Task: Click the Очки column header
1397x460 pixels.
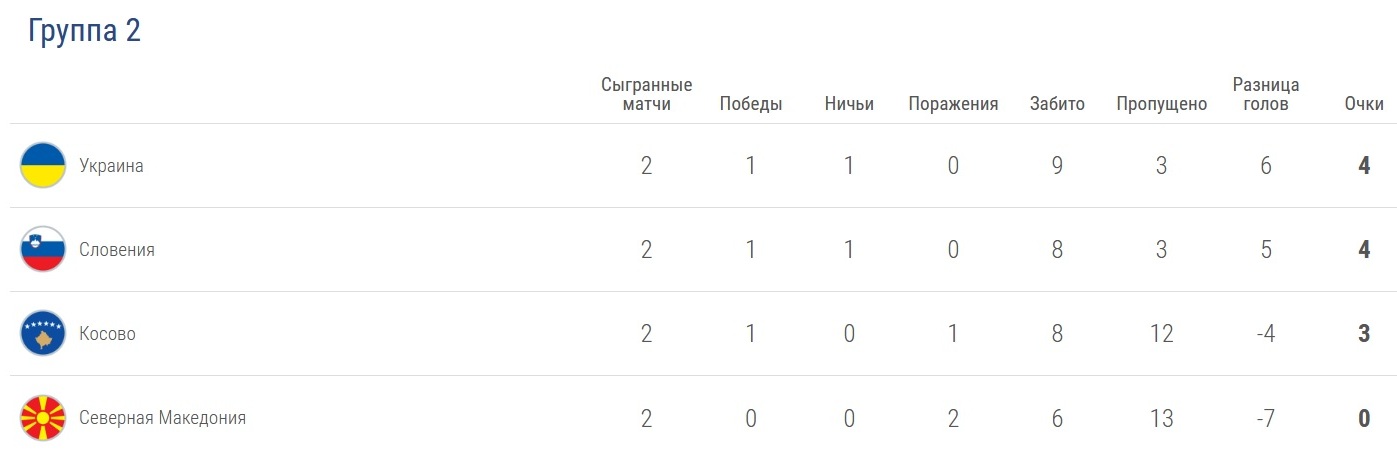Action: tap(1364, 104)
